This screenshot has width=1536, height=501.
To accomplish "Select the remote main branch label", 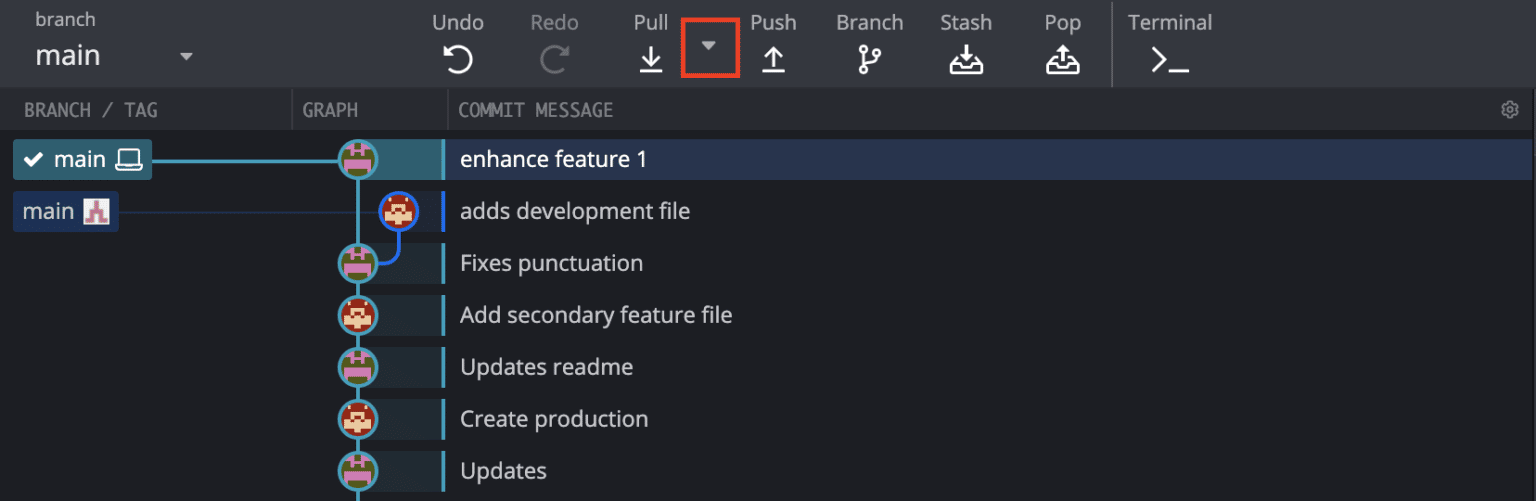I will [66, 211].
